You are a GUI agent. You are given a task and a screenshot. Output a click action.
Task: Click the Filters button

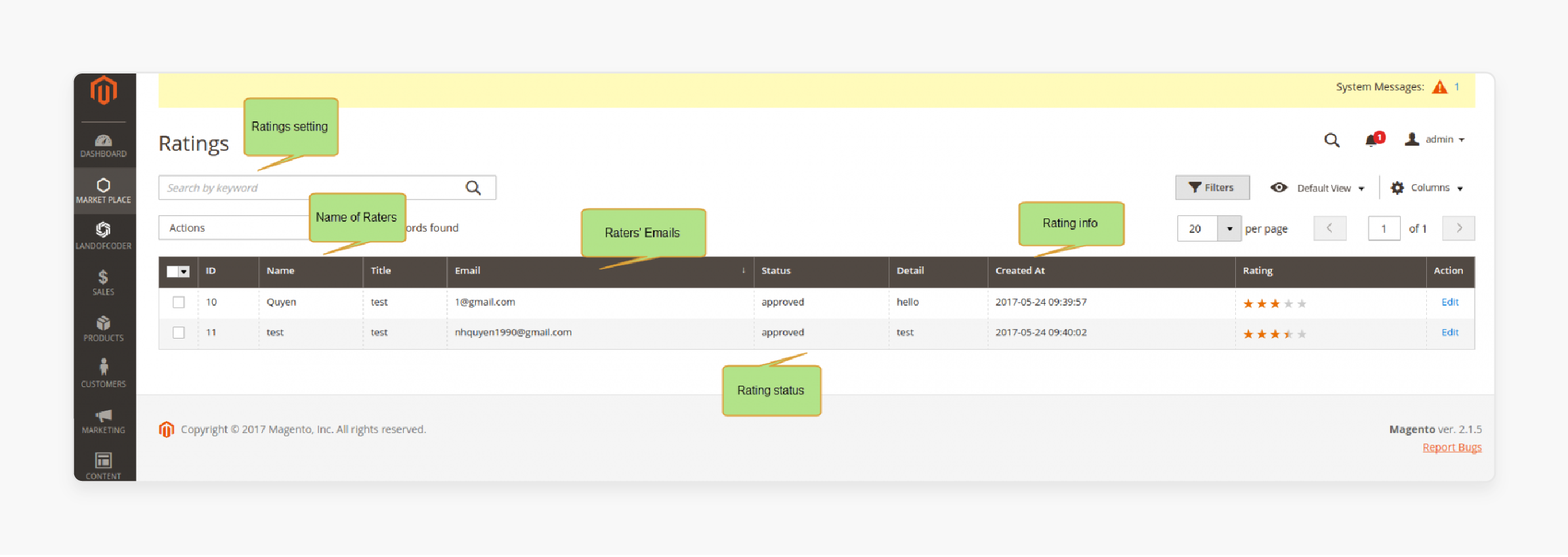coord(1212,188)
